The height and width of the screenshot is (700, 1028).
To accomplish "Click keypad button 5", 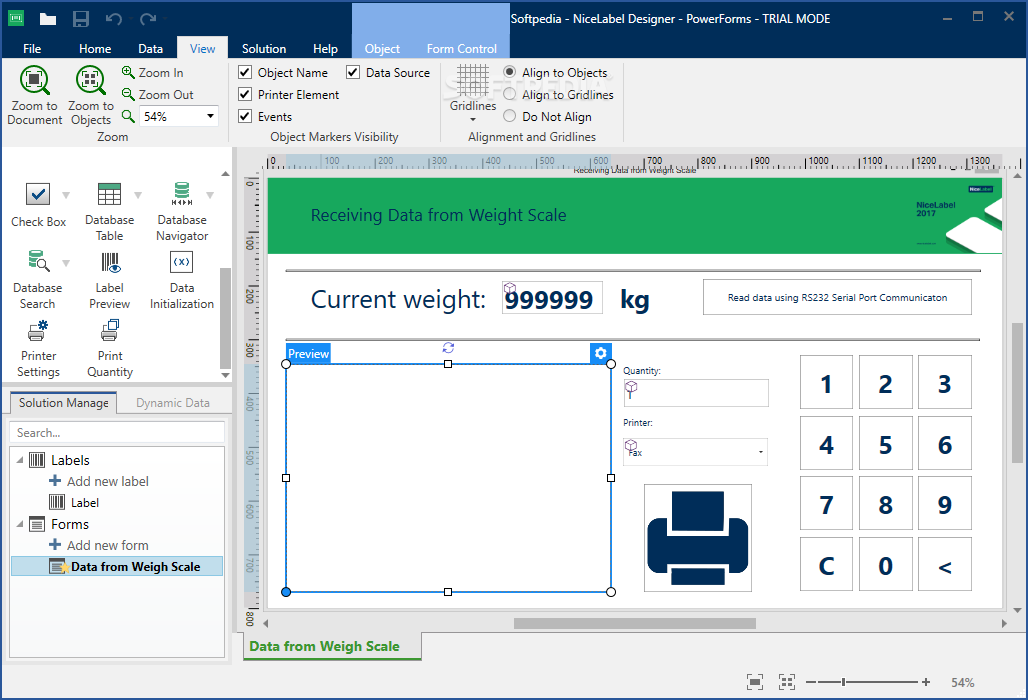I will point(886,443).
